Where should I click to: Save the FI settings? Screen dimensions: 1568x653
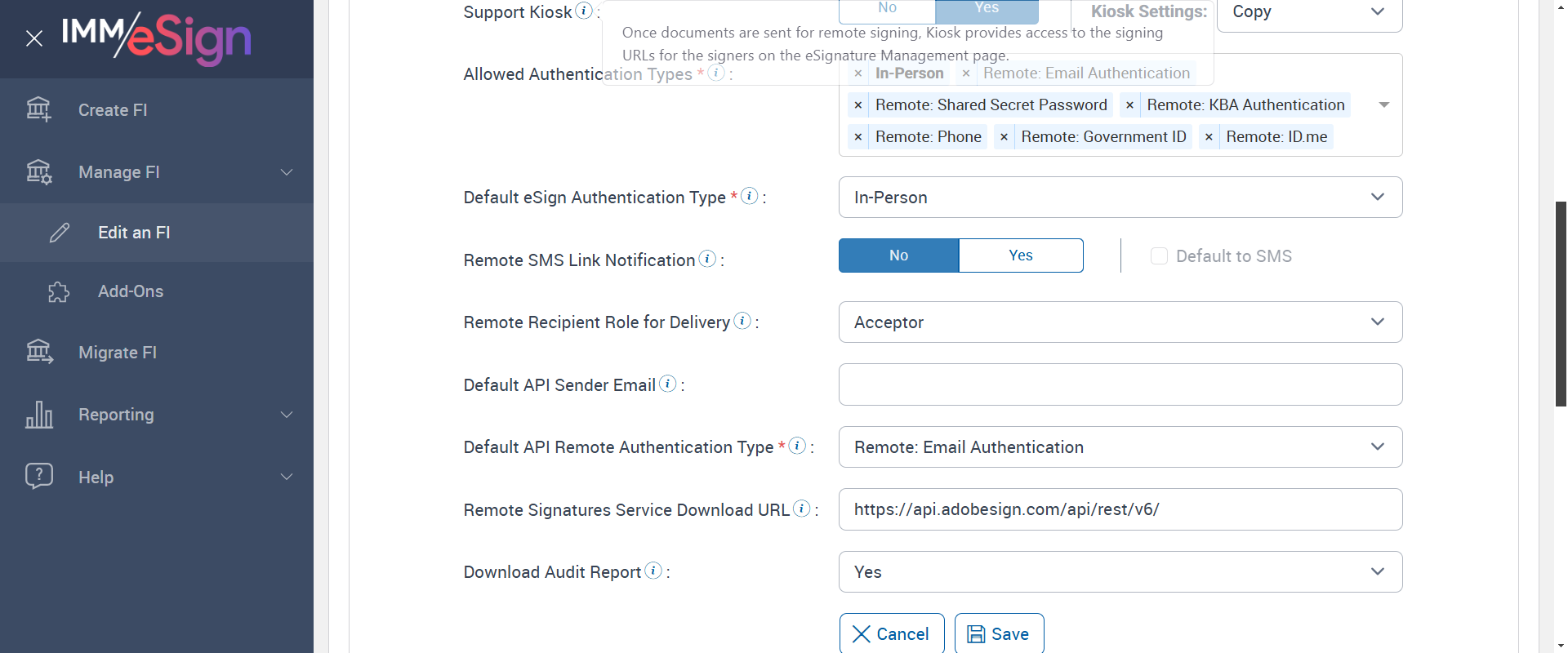coord(999,634)
